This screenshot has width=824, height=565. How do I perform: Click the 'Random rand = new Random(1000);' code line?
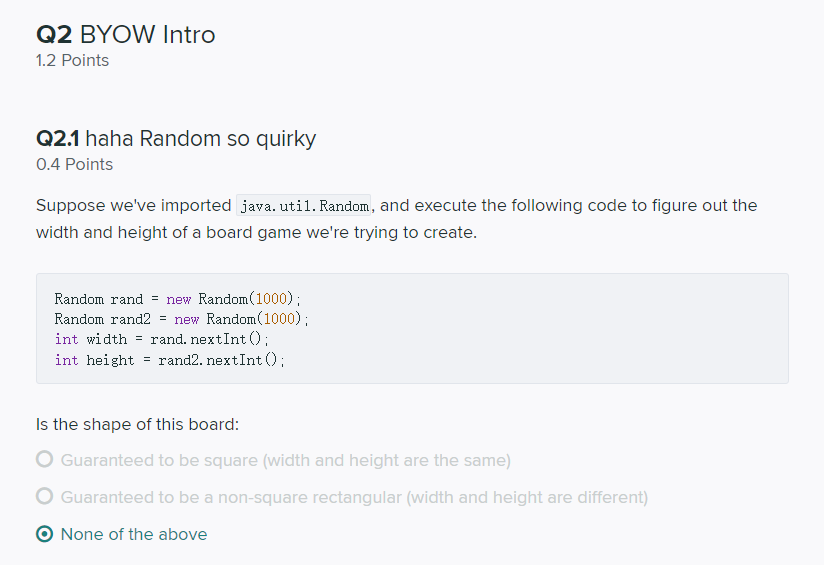tap(177, 299)
